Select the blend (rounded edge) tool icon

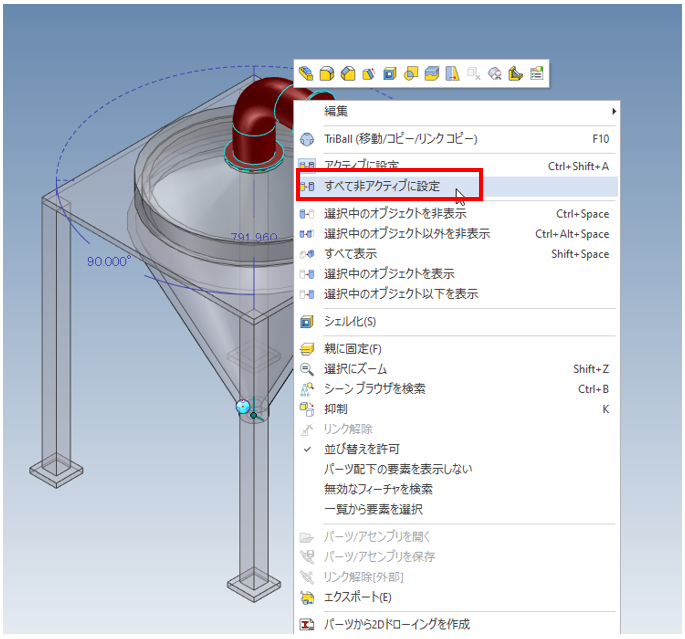pos(327,73)
